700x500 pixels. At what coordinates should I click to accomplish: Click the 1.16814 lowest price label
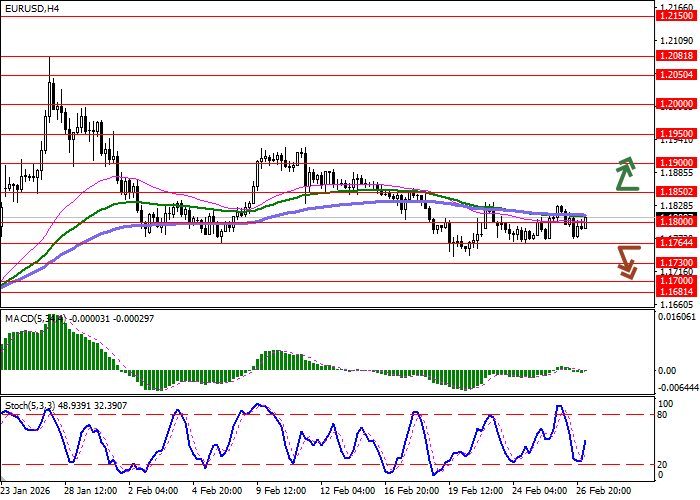pos(676,292)
